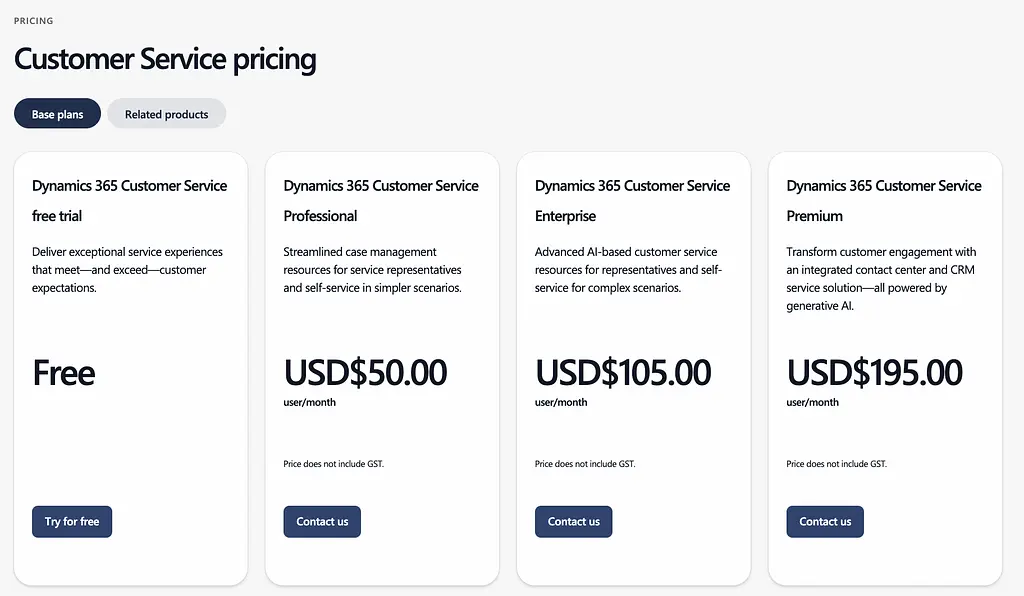Click Contact us under Premium plan

tap(825, 522)
